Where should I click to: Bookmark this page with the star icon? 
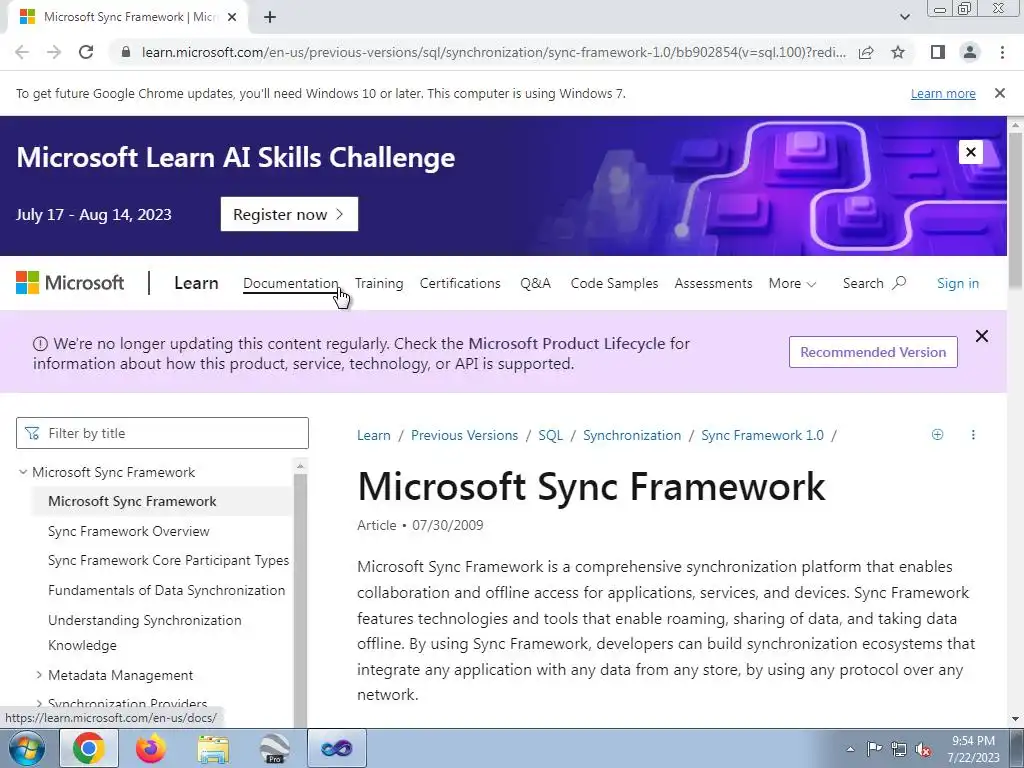click(x=898, y=52)
